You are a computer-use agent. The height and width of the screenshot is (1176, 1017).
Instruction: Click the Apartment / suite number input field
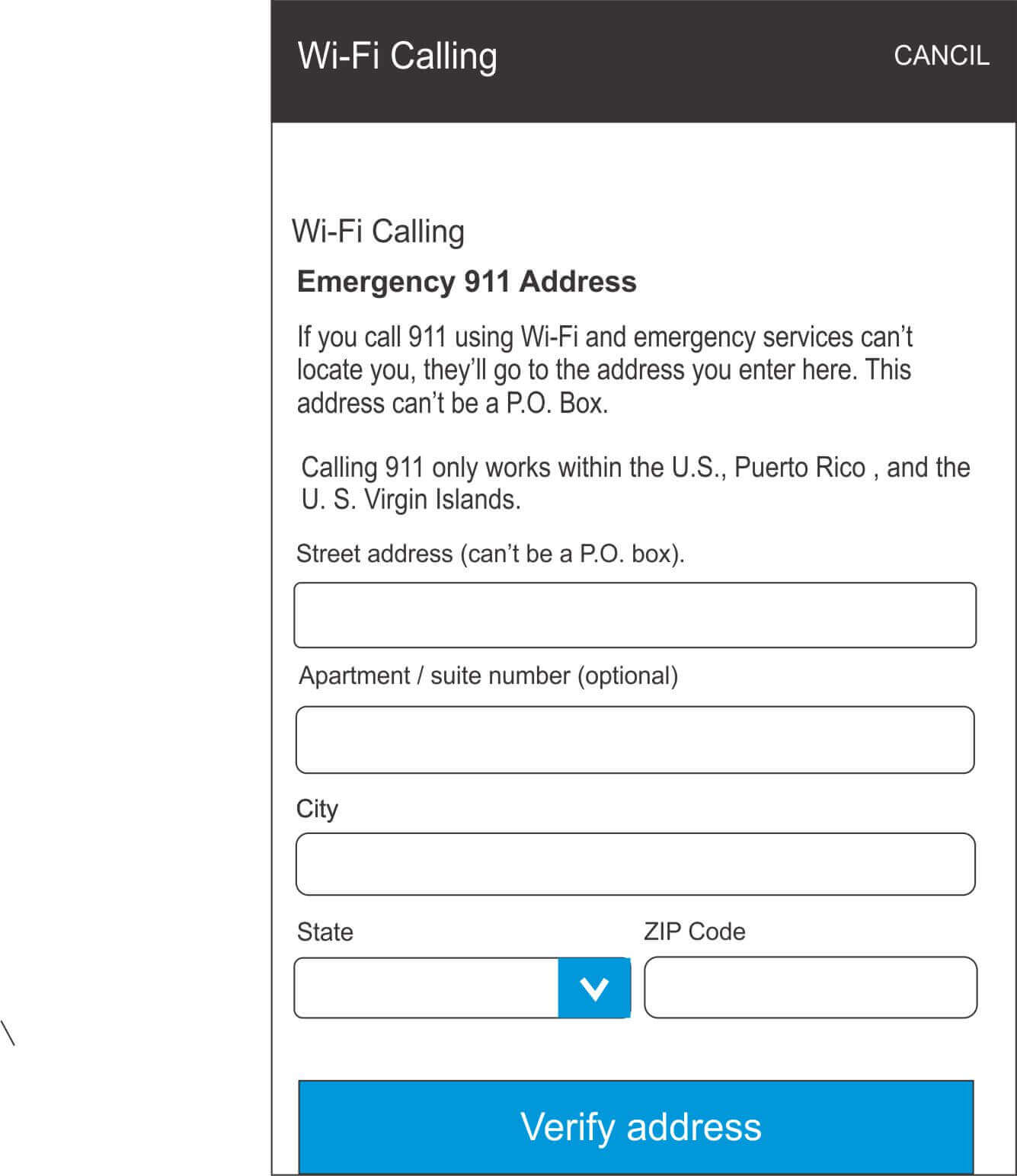tap(635, 740)
